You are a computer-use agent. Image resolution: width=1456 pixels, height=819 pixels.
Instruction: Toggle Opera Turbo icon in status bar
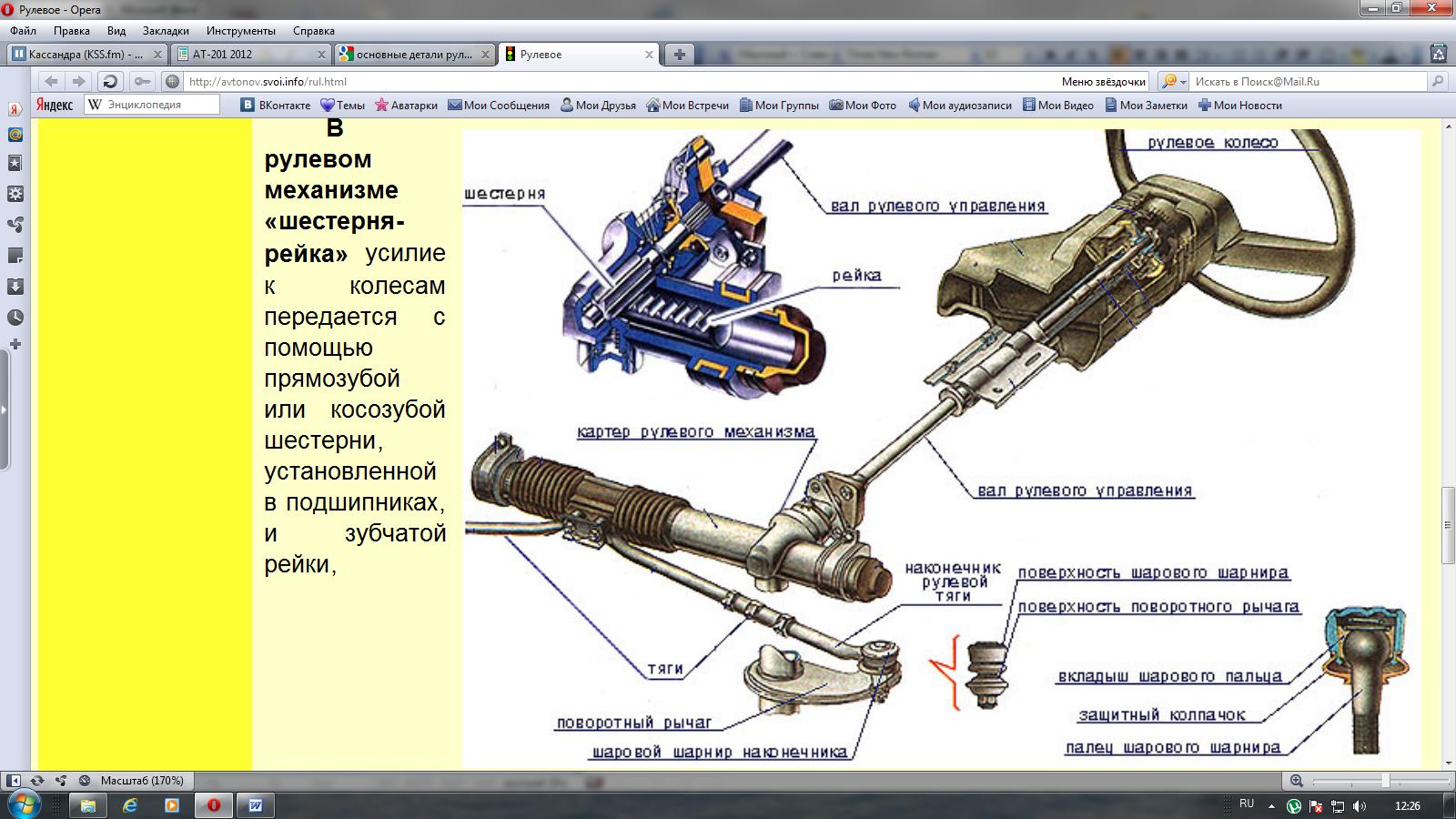[84, 781]
